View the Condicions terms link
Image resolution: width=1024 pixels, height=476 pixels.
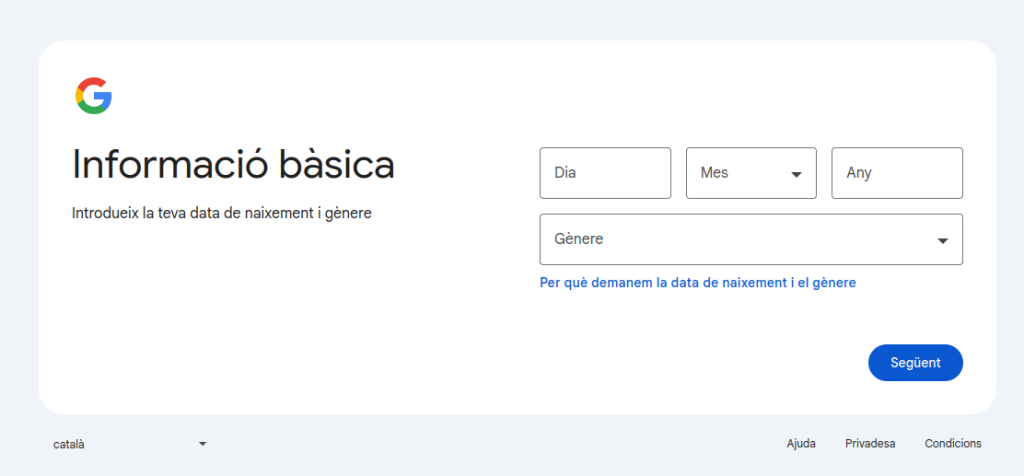[953, 443]
